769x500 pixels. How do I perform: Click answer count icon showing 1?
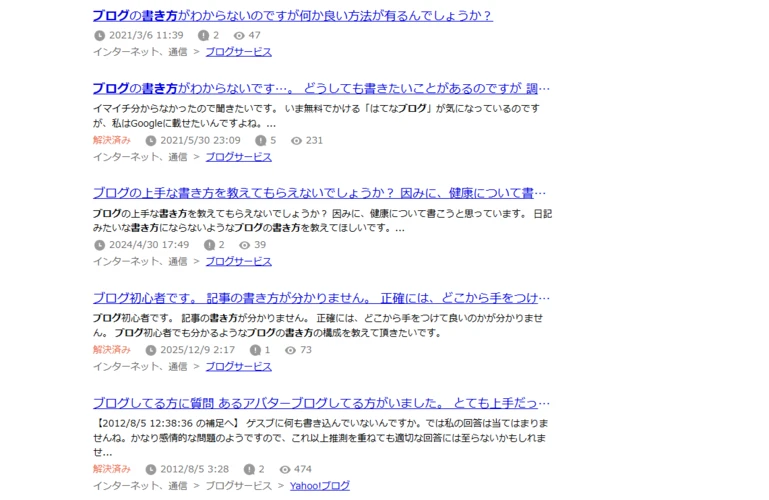tap(255, 350)
